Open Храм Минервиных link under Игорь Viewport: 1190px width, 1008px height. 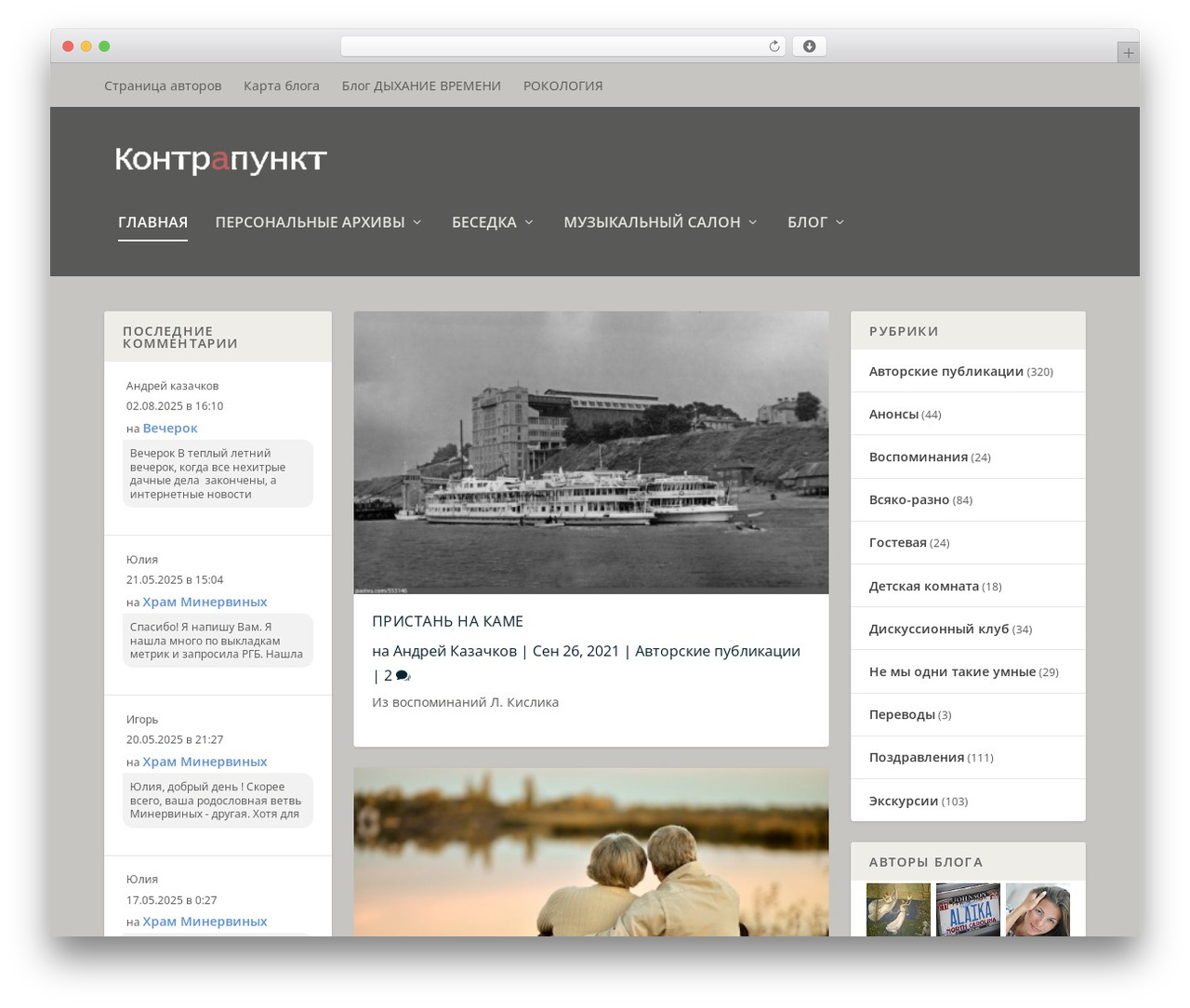point(205,762)
